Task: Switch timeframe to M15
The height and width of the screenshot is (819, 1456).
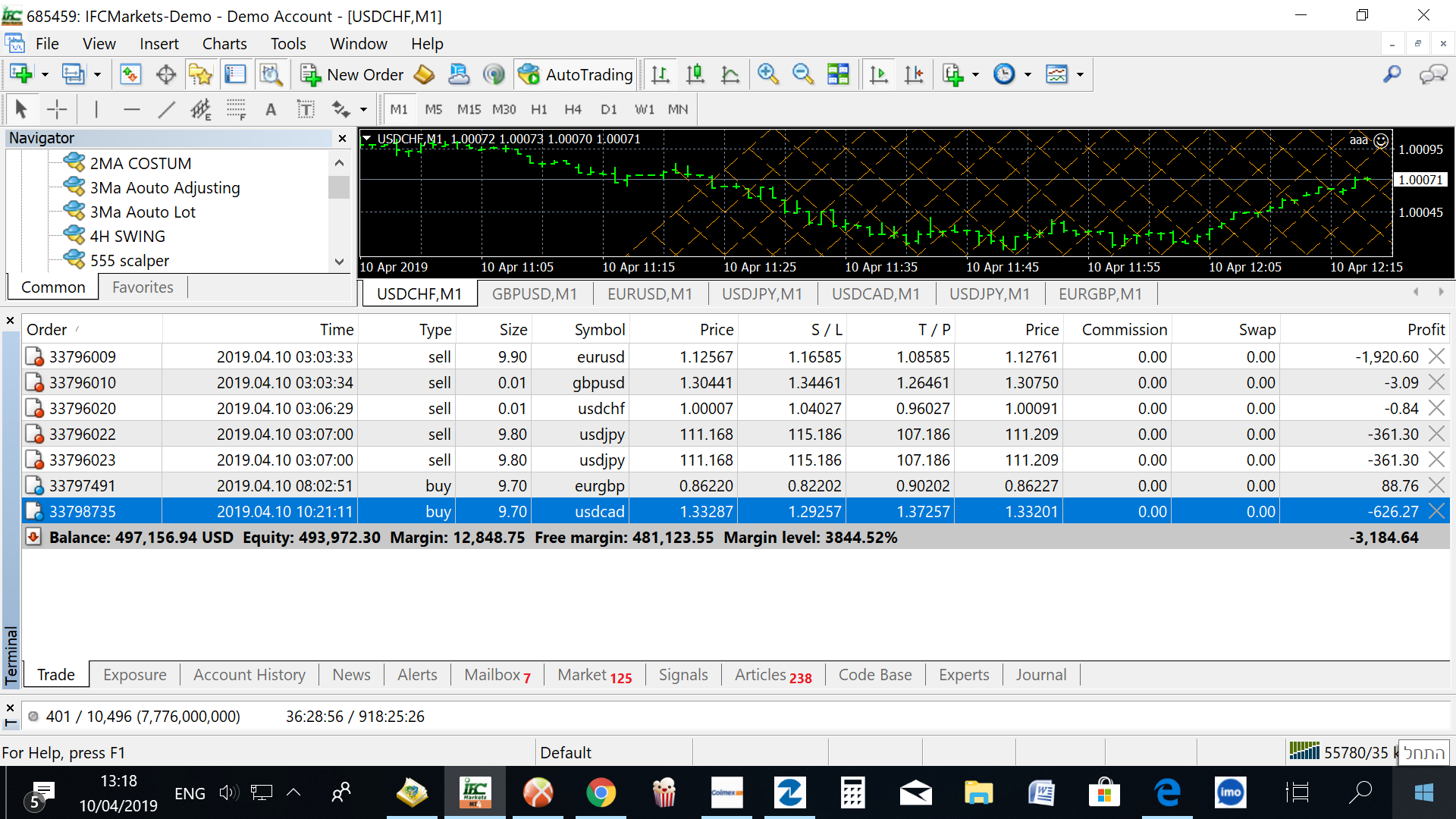Action: pos(469,109)
